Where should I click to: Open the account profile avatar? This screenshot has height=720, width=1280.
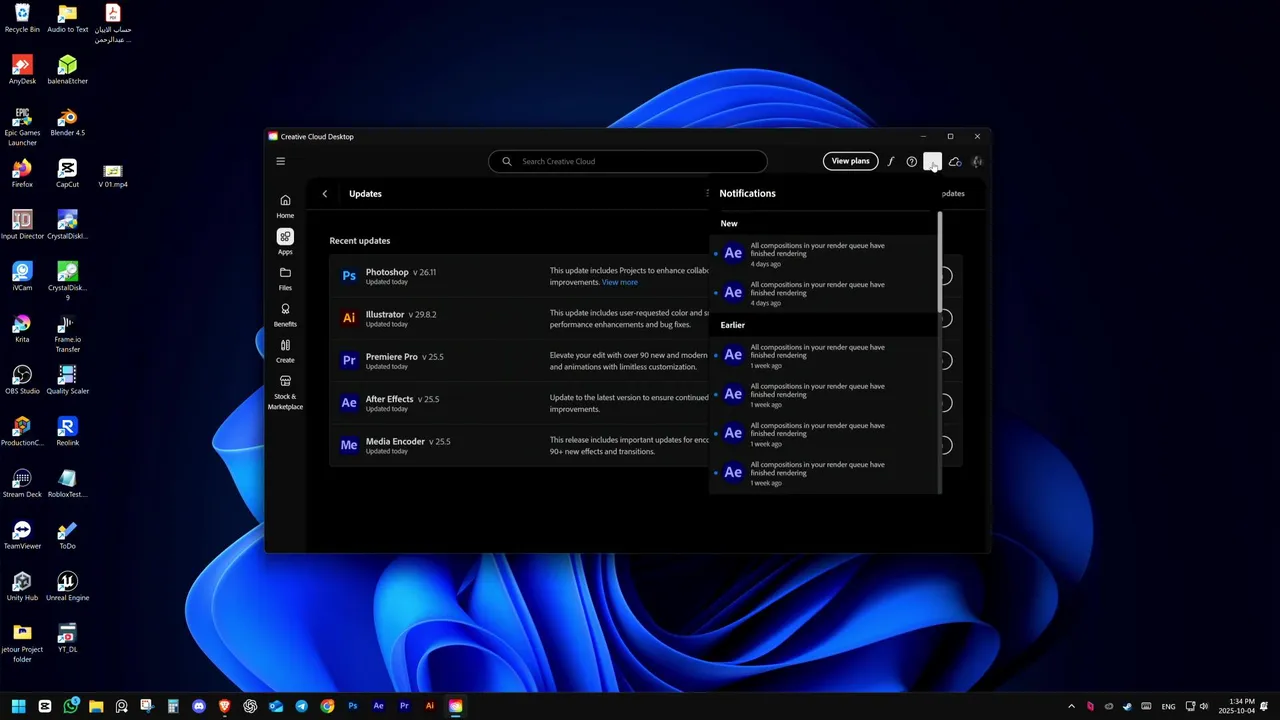pyautogui.click(x=977, y=161)
